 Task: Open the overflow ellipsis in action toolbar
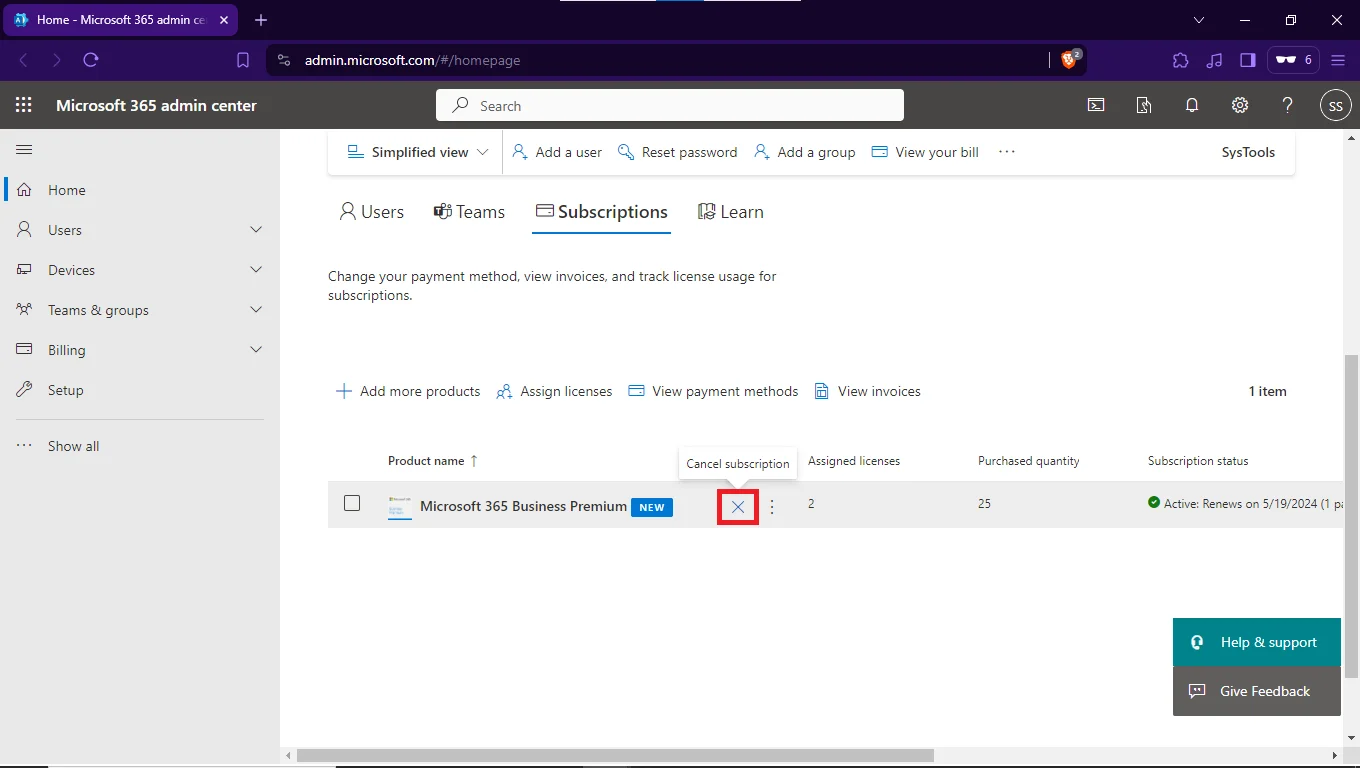tap(1007, 152)
